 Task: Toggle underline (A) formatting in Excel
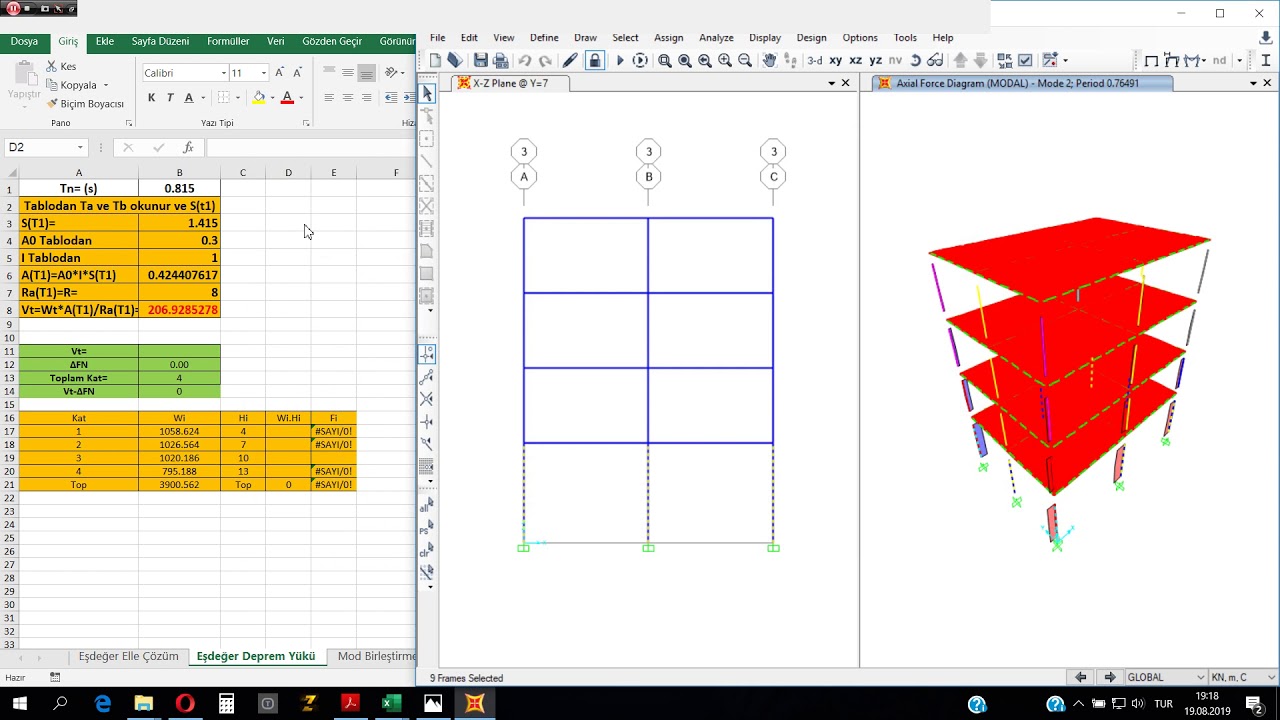(188, 97)
